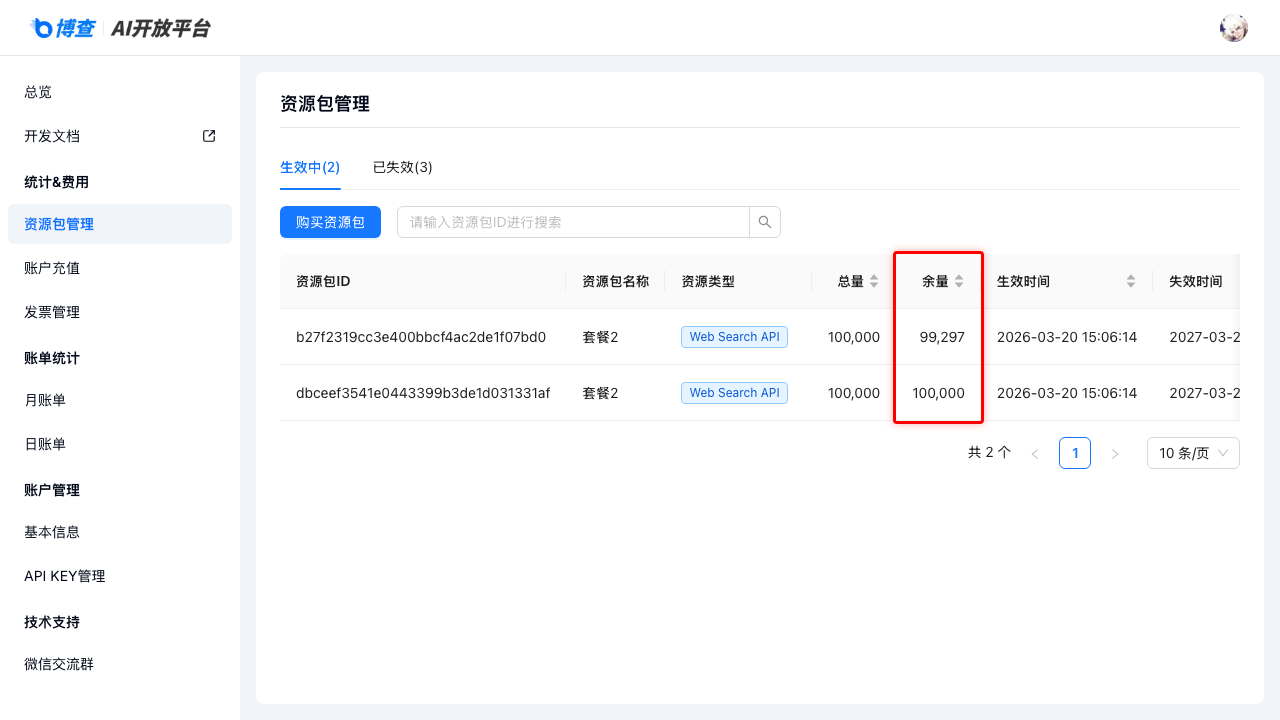This screenshot has width=1280, height=720.
Task: Focus the 资源包ID search input field
Action: (x=573, y=222)
